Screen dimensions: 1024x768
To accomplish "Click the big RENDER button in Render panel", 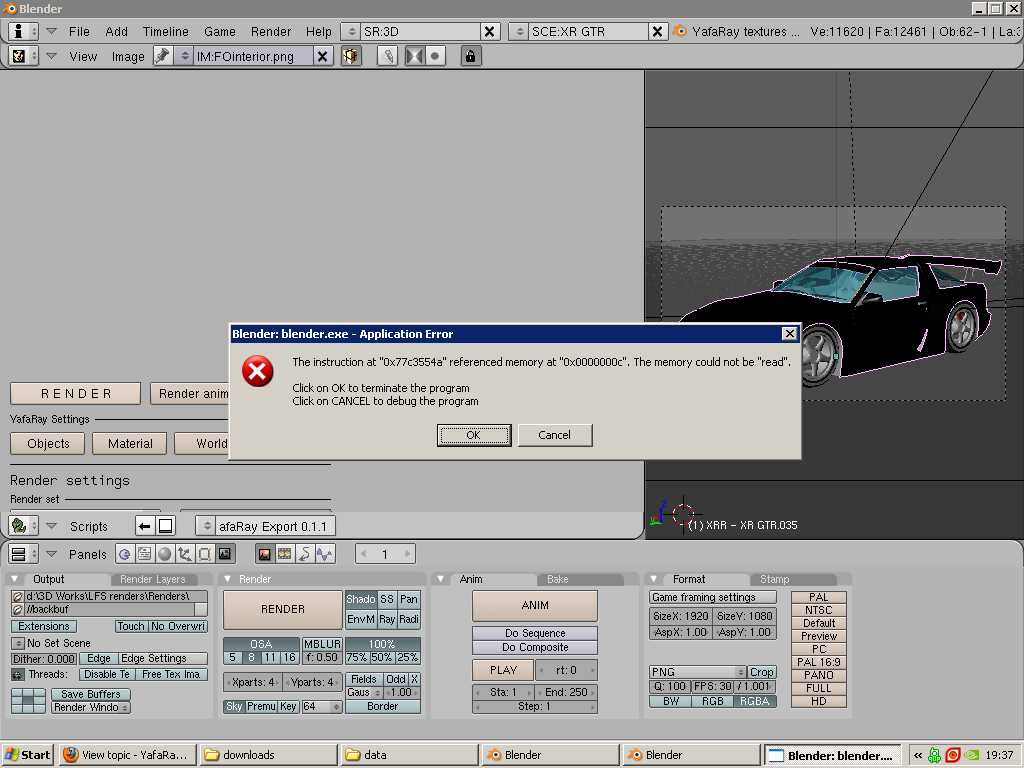I will pos(283,609).
